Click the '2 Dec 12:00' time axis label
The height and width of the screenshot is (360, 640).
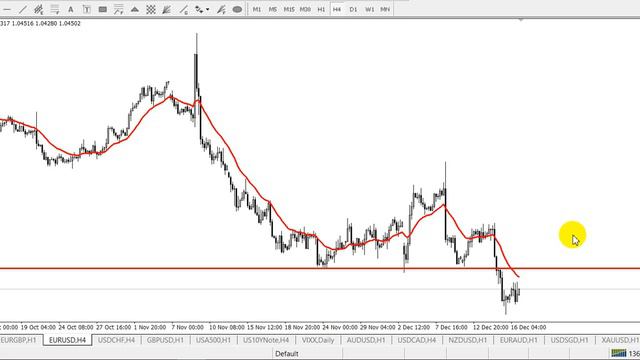414,327
